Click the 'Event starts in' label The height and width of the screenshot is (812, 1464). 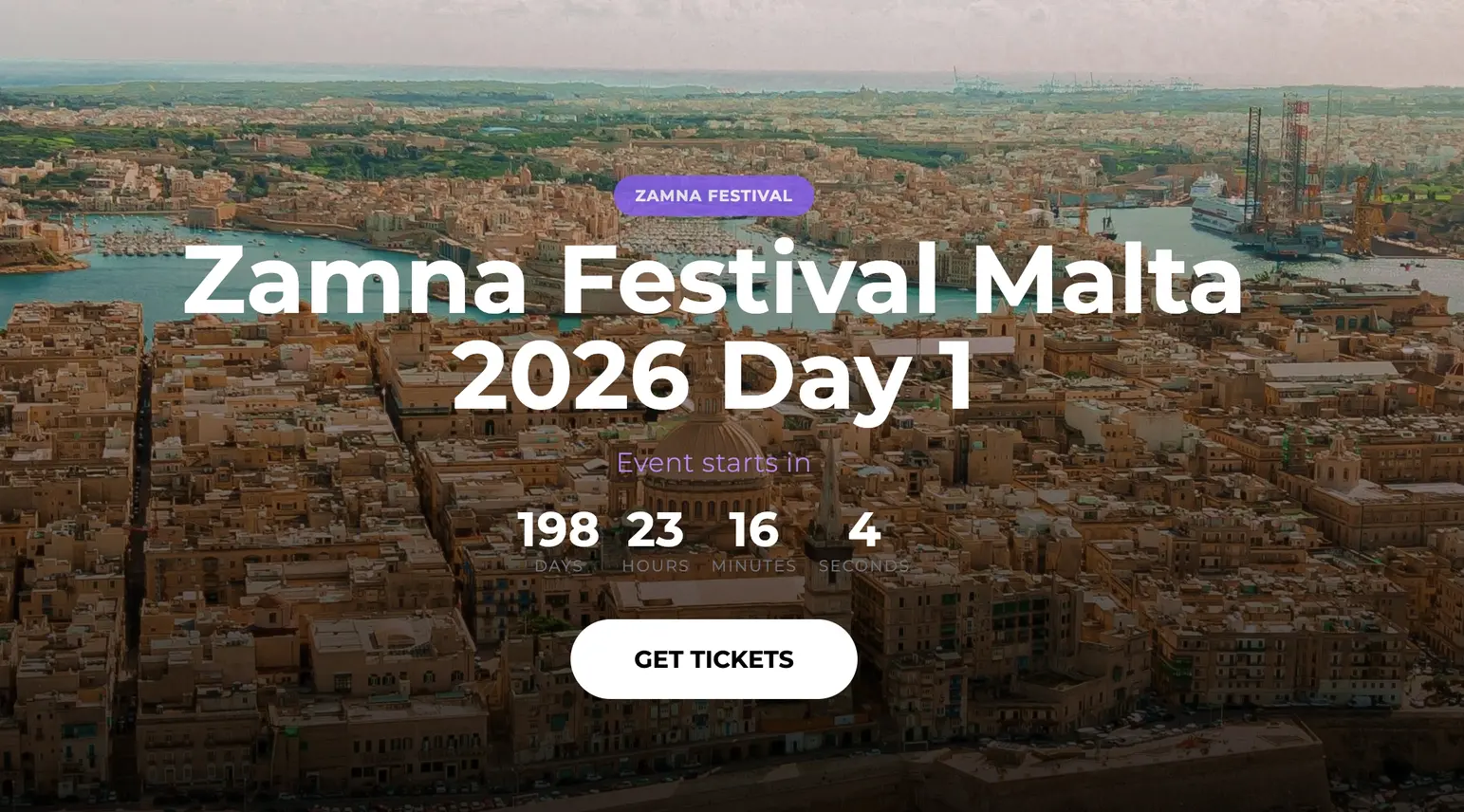713,463
